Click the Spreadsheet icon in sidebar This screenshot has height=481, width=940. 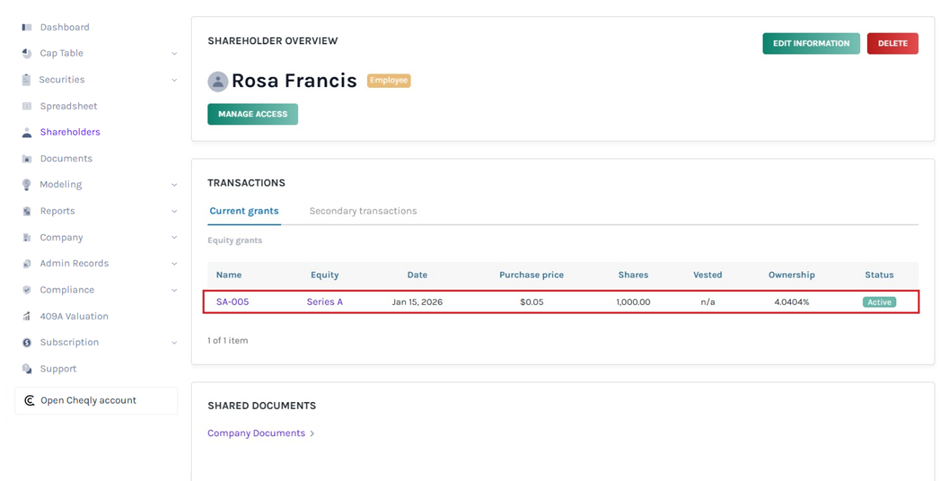27,106
